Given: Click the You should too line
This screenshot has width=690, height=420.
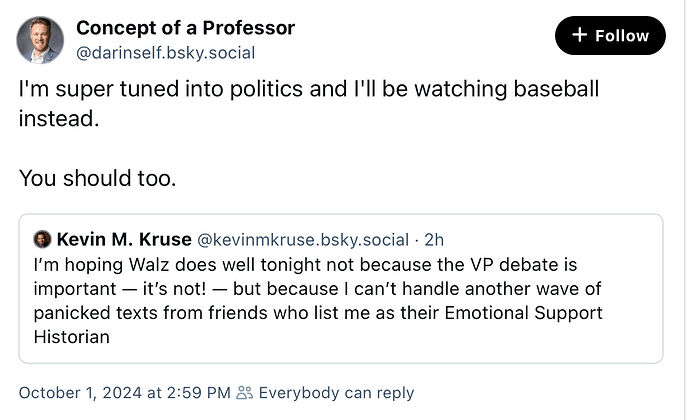Looking at the screenshot, I should point(97,179).
